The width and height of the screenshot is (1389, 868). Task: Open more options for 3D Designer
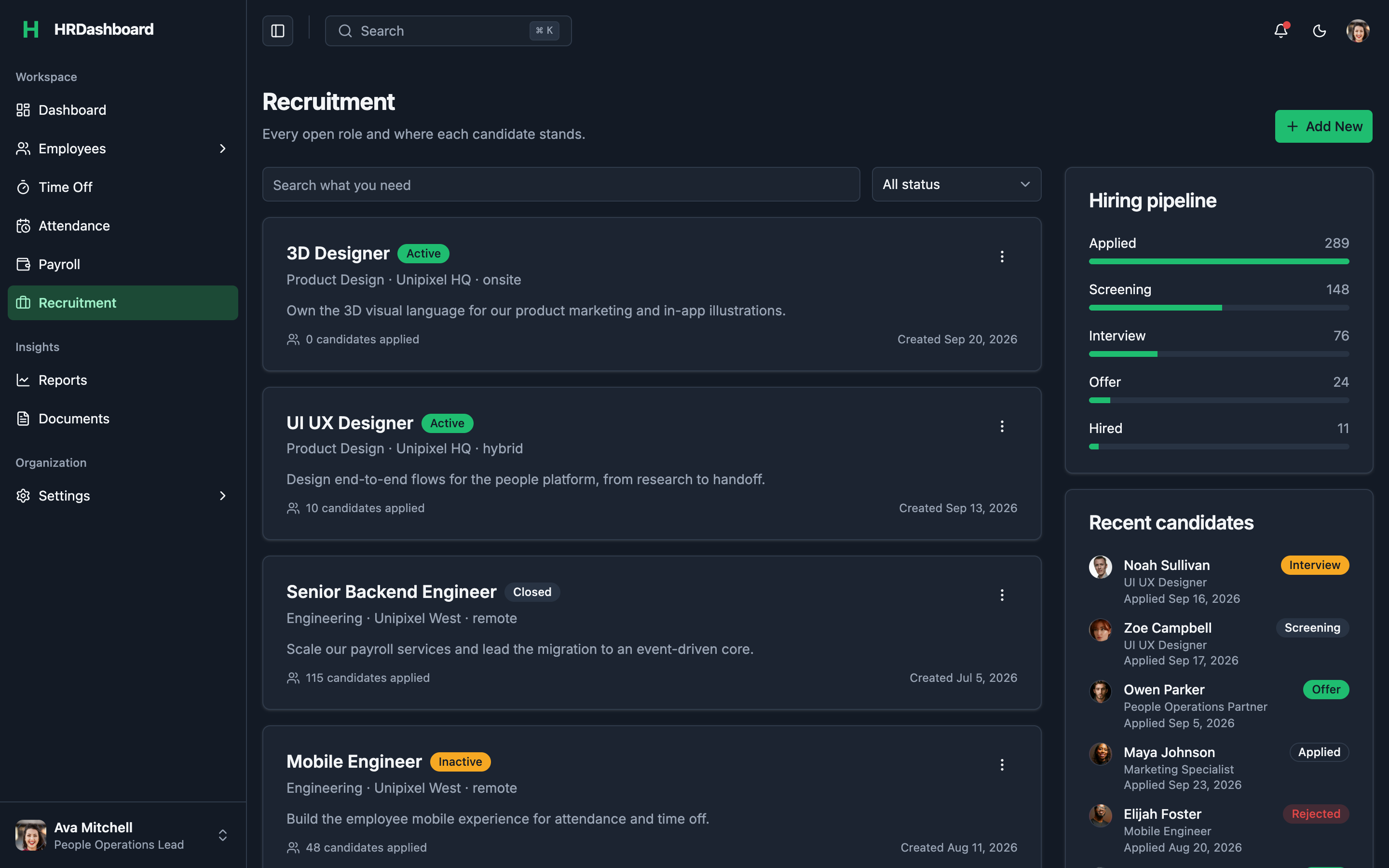point(1002,257)
